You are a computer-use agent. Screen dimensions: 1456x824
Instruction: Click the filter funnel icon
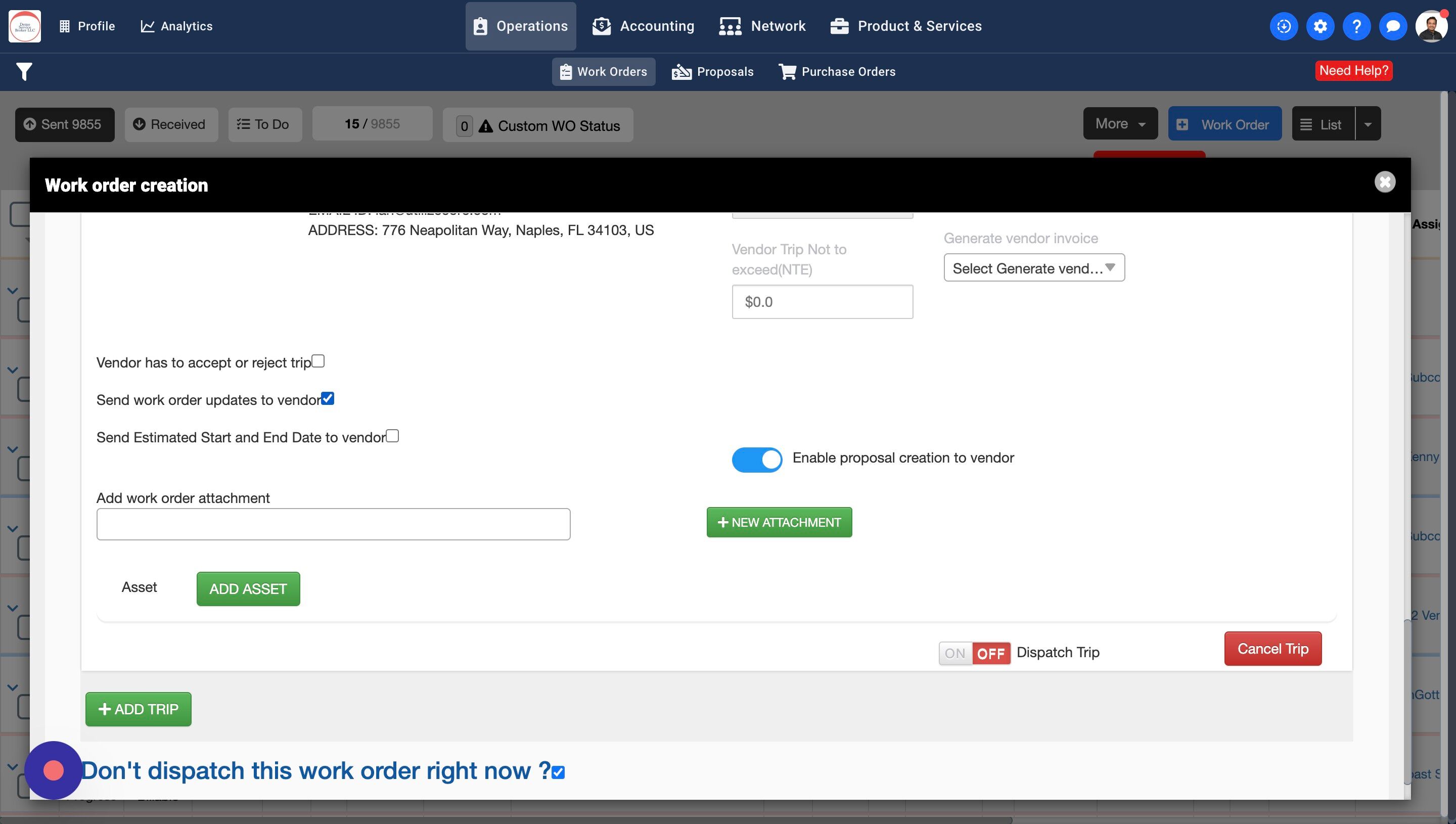pos(24,72)
